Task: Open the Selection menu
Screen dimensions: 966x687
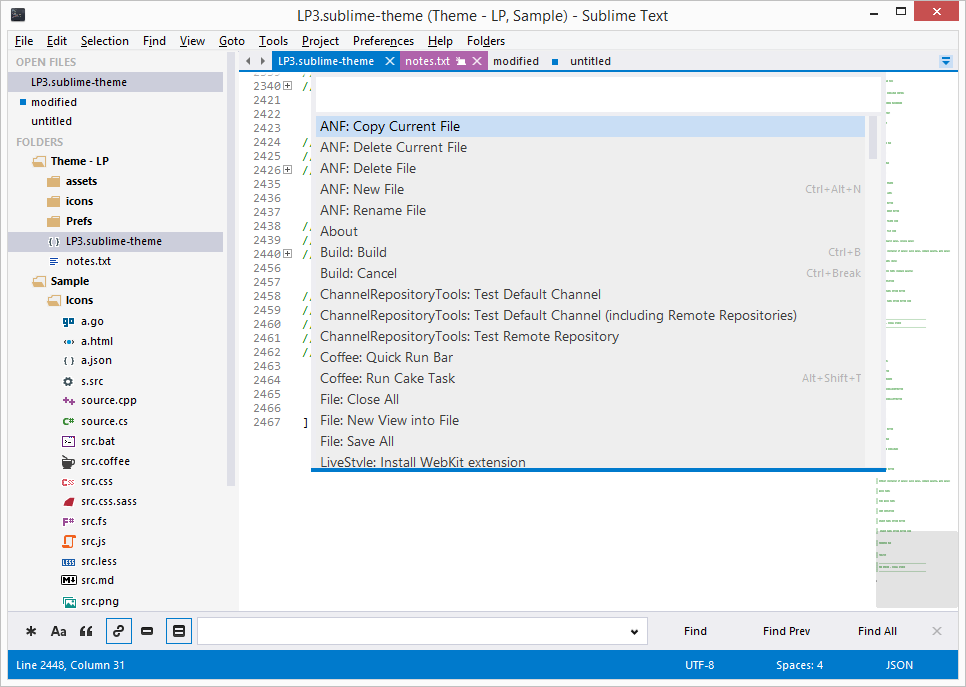Action: (105, 41)
